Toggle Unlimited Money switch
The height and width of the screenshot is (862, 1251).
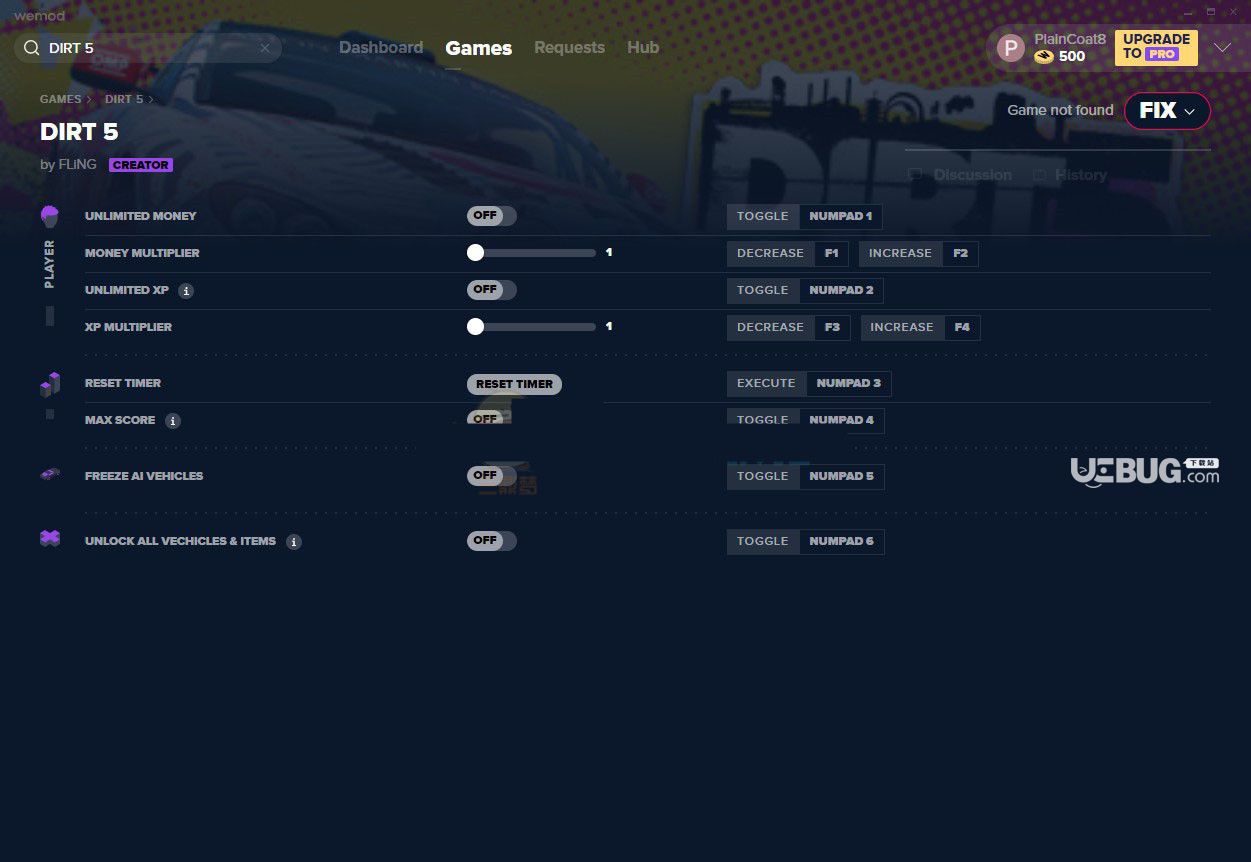point(492,216)
